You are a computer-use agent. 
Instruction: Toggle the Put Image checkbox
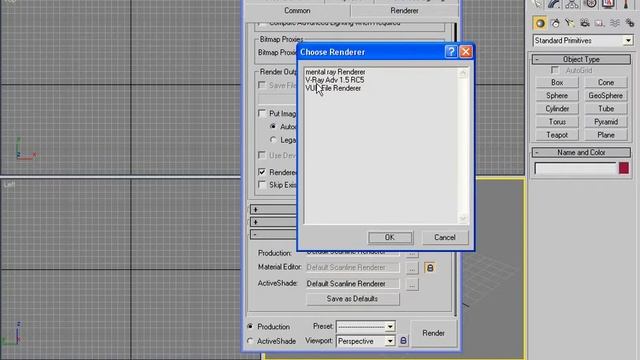(x=262, y=113)
